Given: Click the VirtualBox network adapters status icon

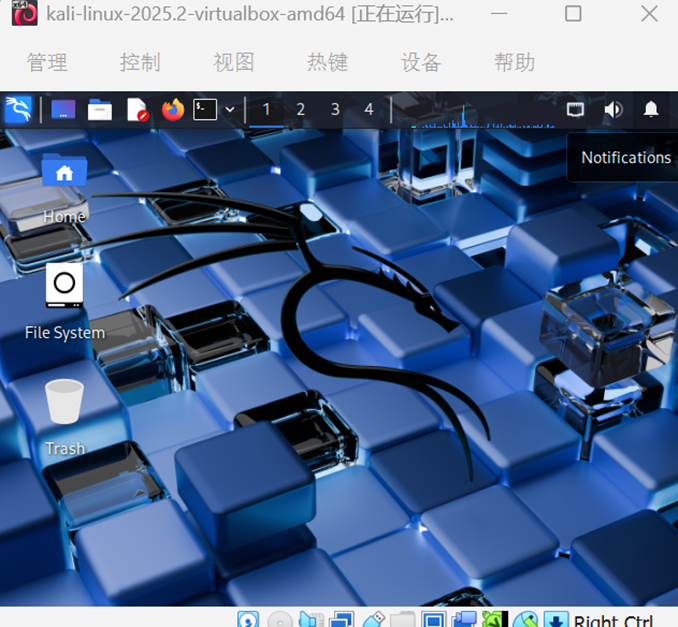Looking at the screenshot, I should [x=342, y=620].
